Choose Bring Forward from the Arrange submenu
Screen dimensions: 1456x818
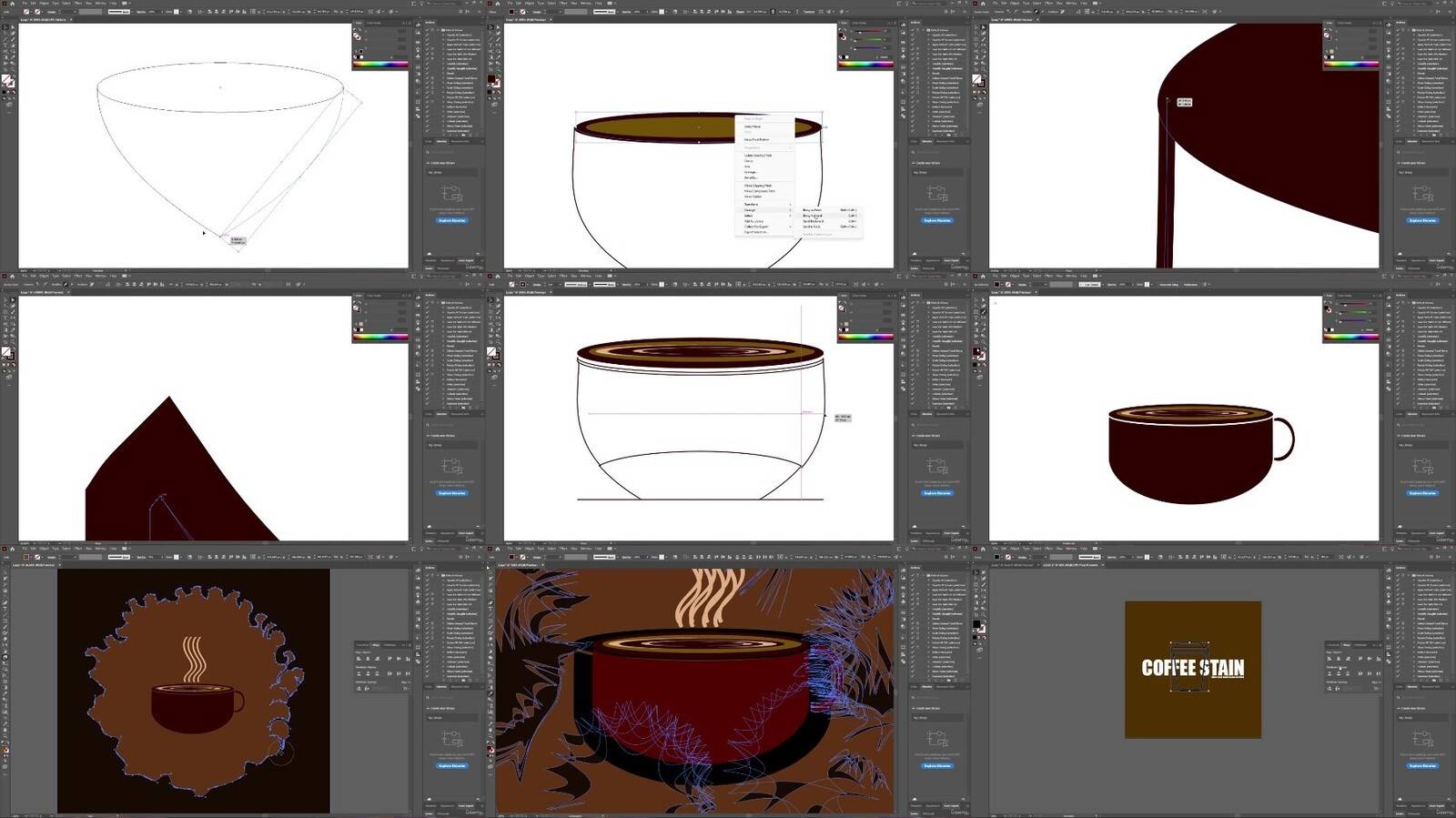coord(813,216)
